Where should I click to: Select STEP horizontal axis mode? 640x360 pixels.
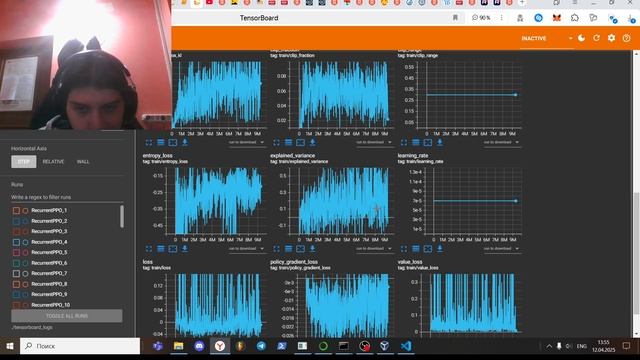click(x=24, y=162)
